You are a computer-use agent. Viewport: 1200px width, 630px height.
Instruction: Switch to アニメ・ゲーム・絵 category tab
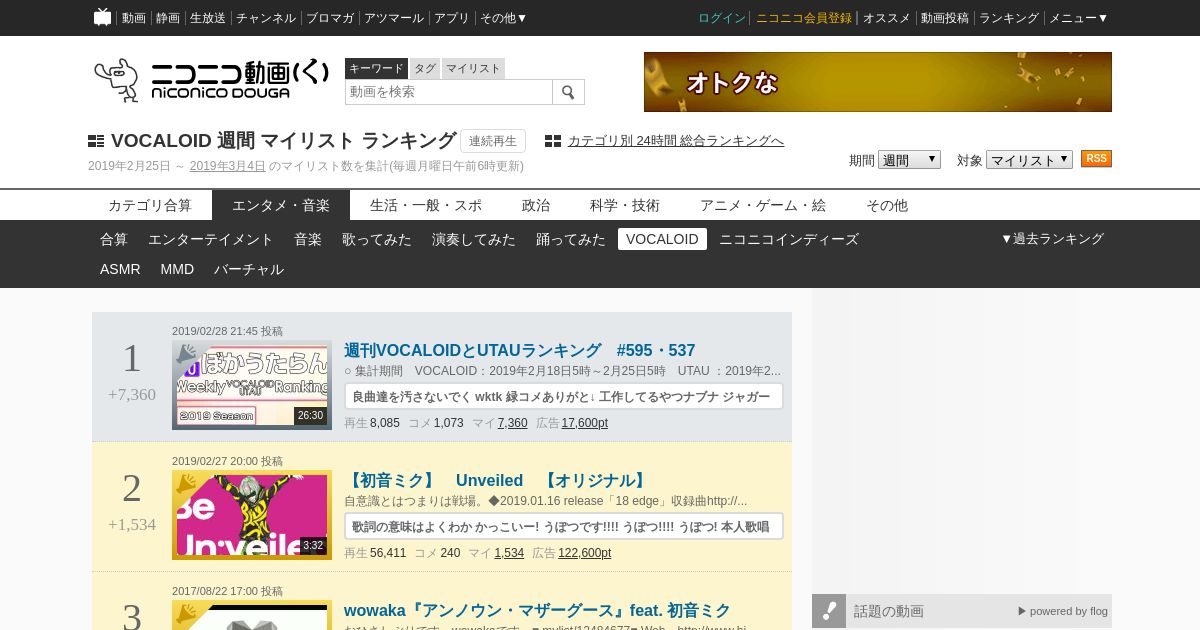pyautogui.click(x=763, y=205)
